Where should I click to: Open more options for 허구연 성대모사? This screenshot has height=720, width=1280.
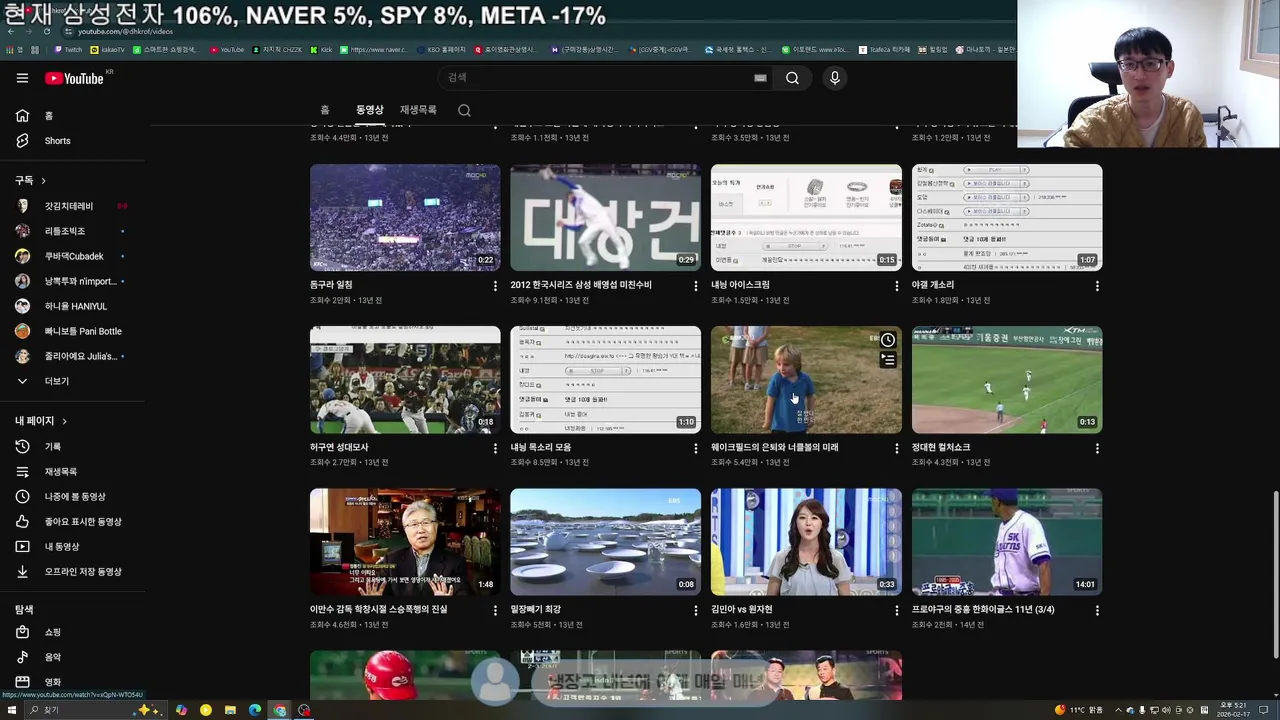(495, 448)
